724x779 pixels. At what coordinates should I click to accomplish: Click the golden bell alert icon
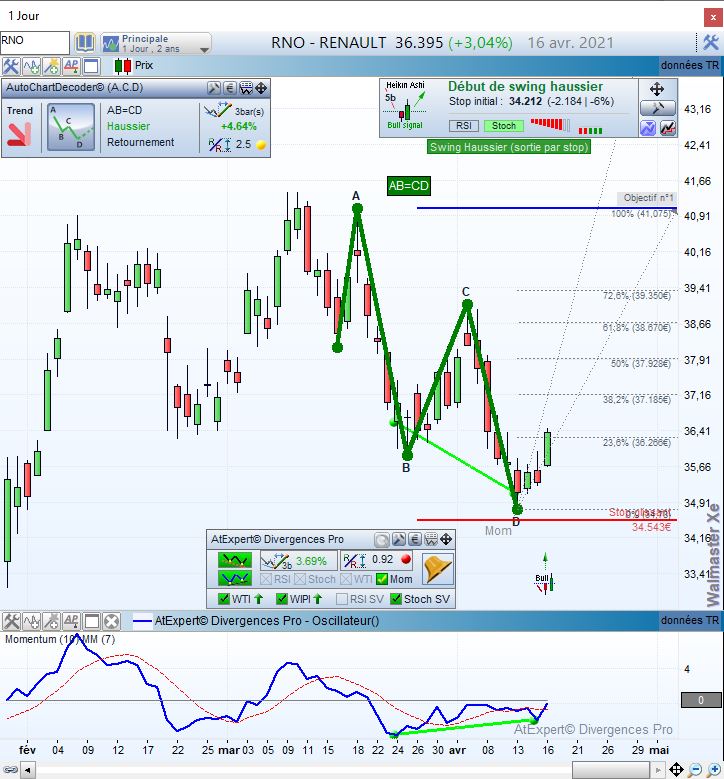pyautogui.click(x=438, y=569)
